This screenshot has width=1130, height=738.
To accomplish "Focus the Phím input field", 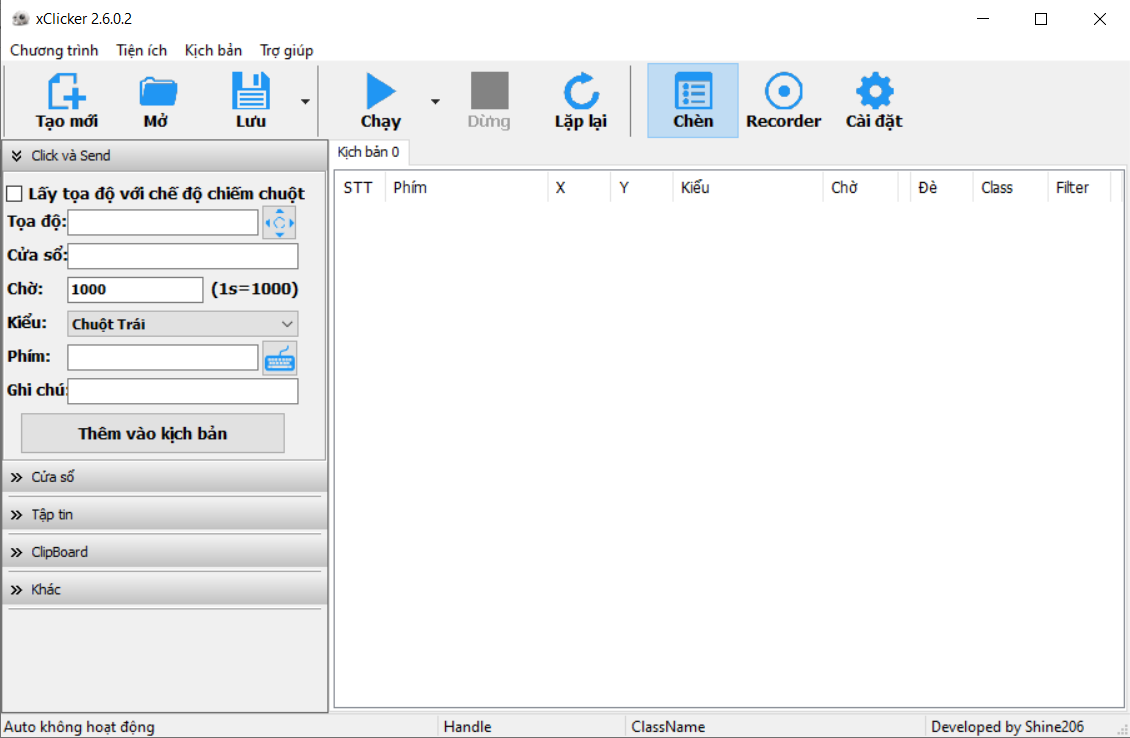I will pyautogui.click(x=163, y=357).
